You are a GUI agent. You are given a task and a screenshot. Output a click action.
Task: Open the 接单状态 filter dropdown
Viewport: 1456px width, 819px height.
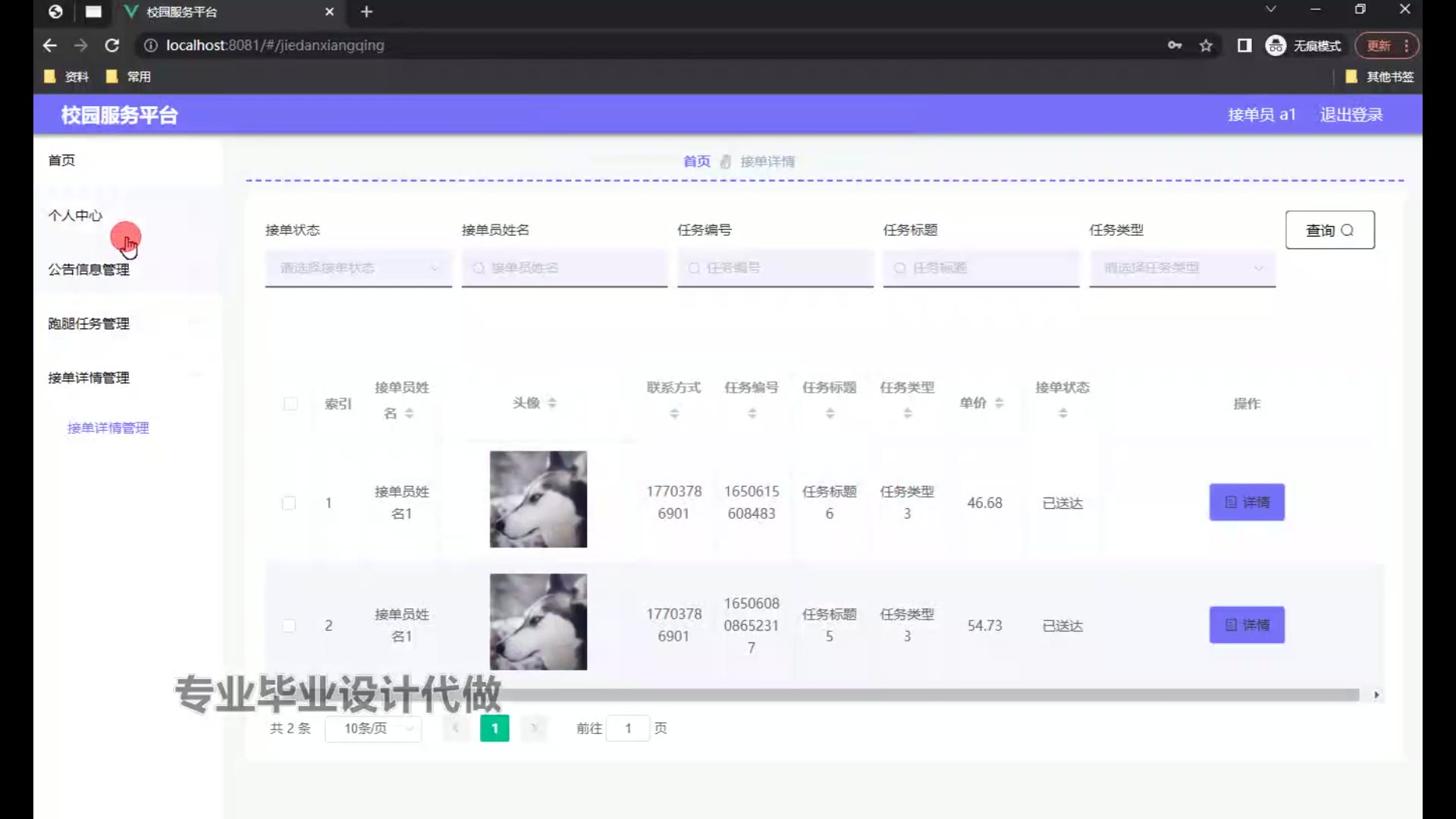click(358, 268)
